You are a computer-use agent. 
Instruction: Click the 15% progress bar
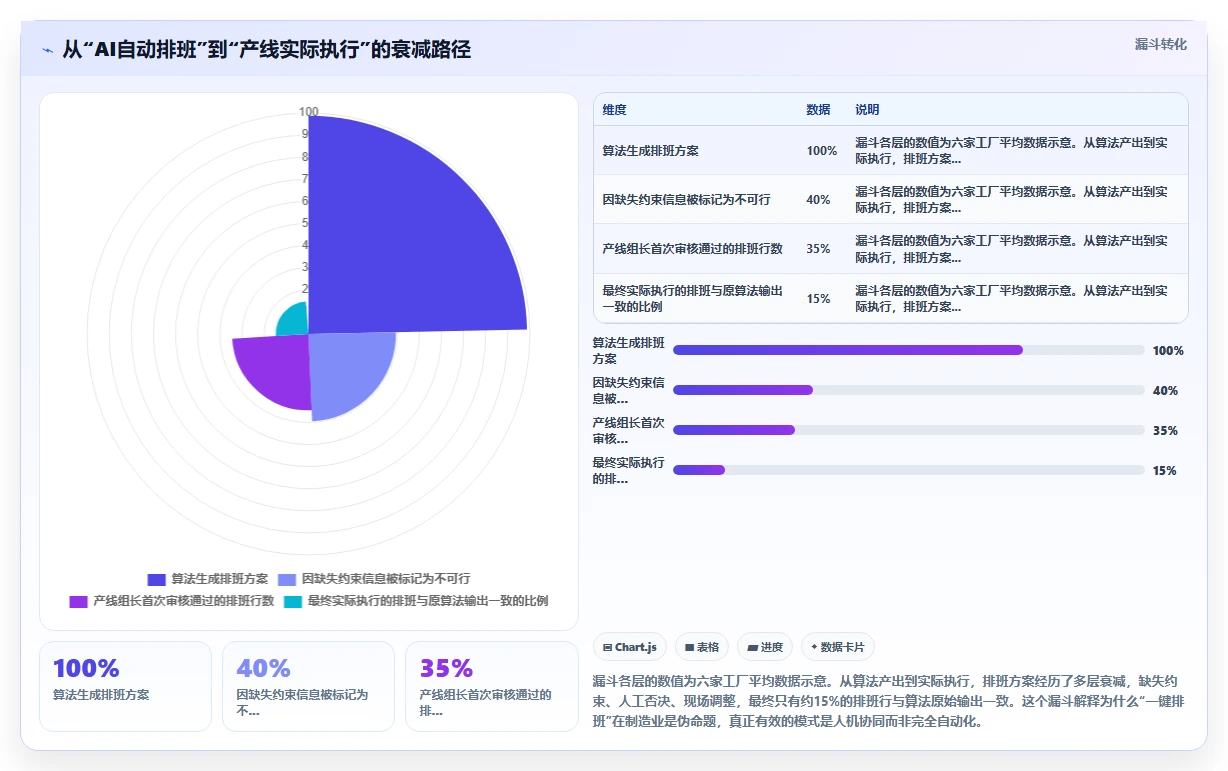[x=909, y=470]
